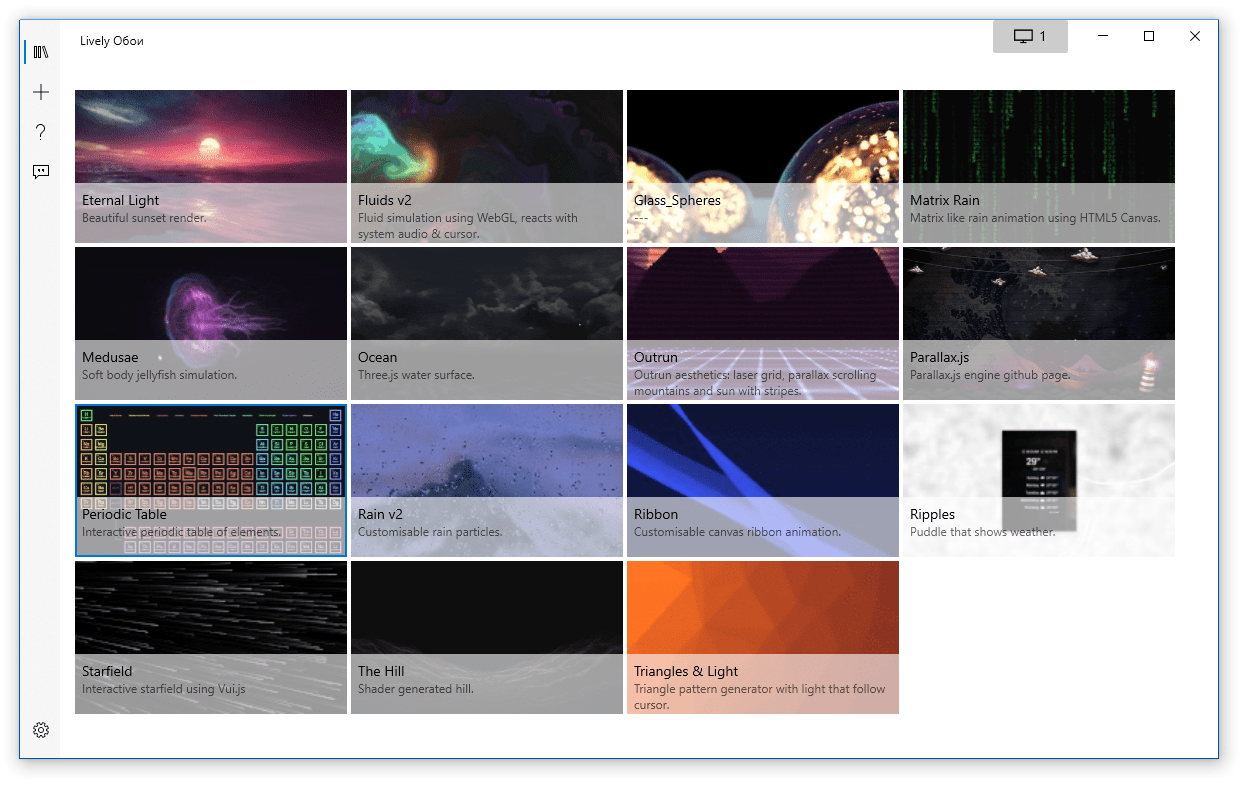Choose the Outrun wallpaper
Image resolution: width=1245 pixels, height=790 pixels.
(x=763, y=322)
